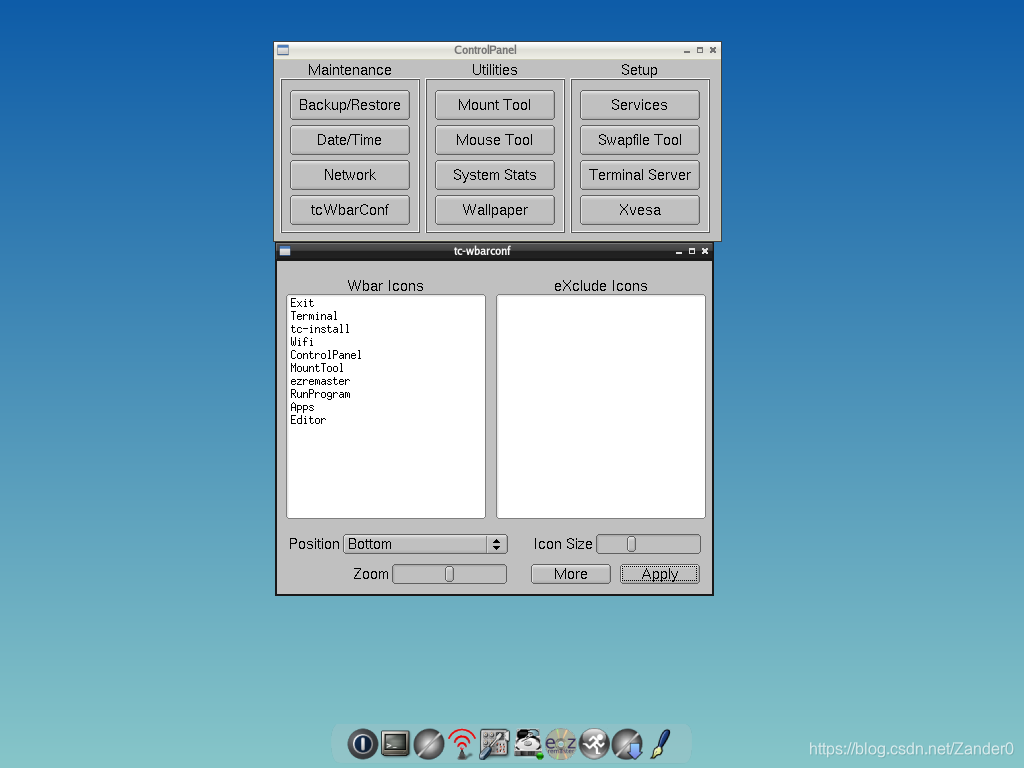The width and height of the screenshot is (1024, 768).
Task: Launch MountTool hard drive icon in dock
Action: (528, 744)
